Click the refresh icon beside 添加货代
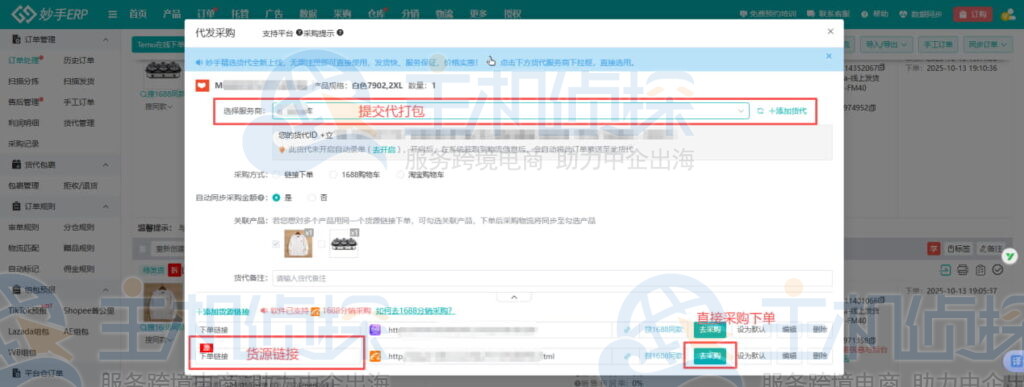The width and height of the screenshot is (1024, 387). tap(760, 111)
